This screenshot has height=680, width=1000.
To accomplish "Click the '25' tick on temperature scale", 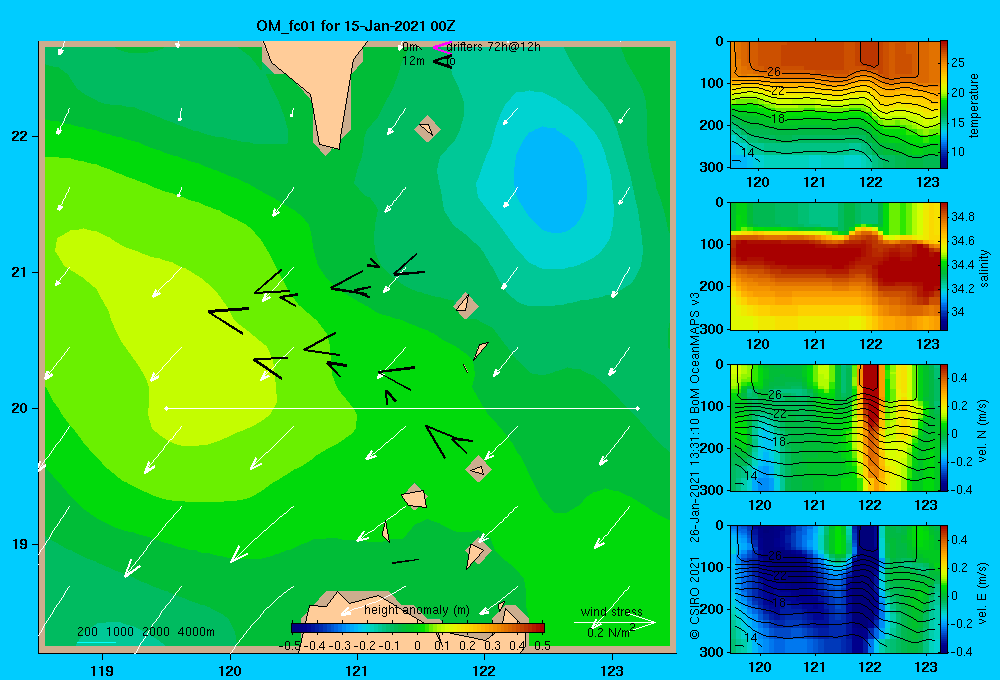I will click(x=958, y=63).
